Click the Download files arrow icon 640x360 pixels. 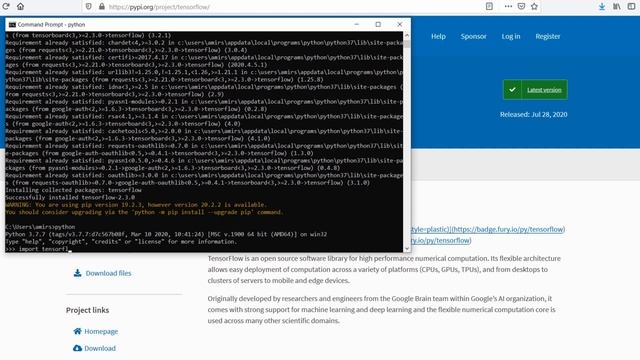[77, 273]
